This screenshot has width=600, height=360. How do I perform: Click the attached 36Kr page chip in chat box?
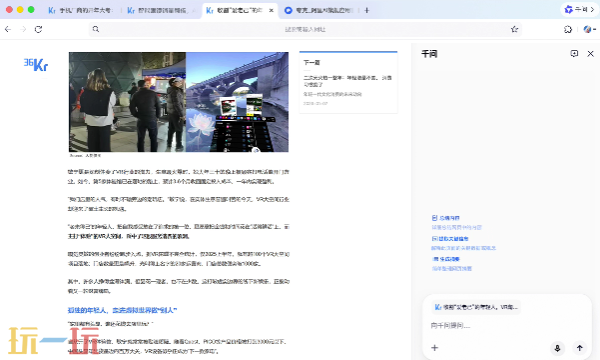click(476, 307)
